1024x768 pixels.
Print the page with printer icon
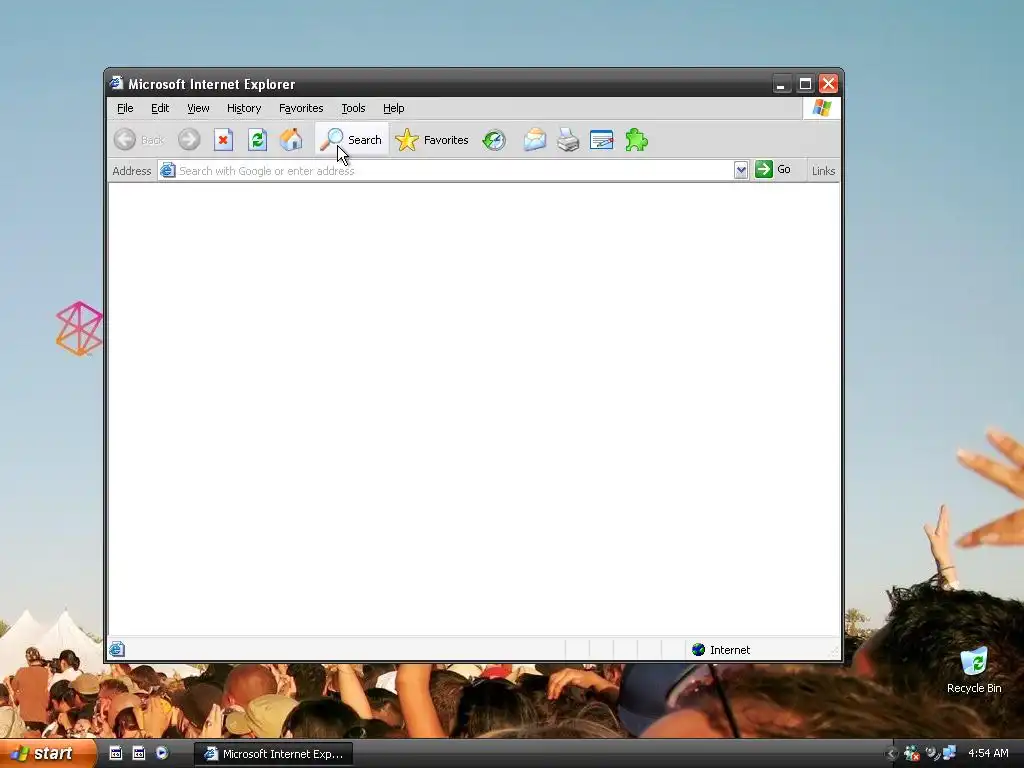(568, 140)
